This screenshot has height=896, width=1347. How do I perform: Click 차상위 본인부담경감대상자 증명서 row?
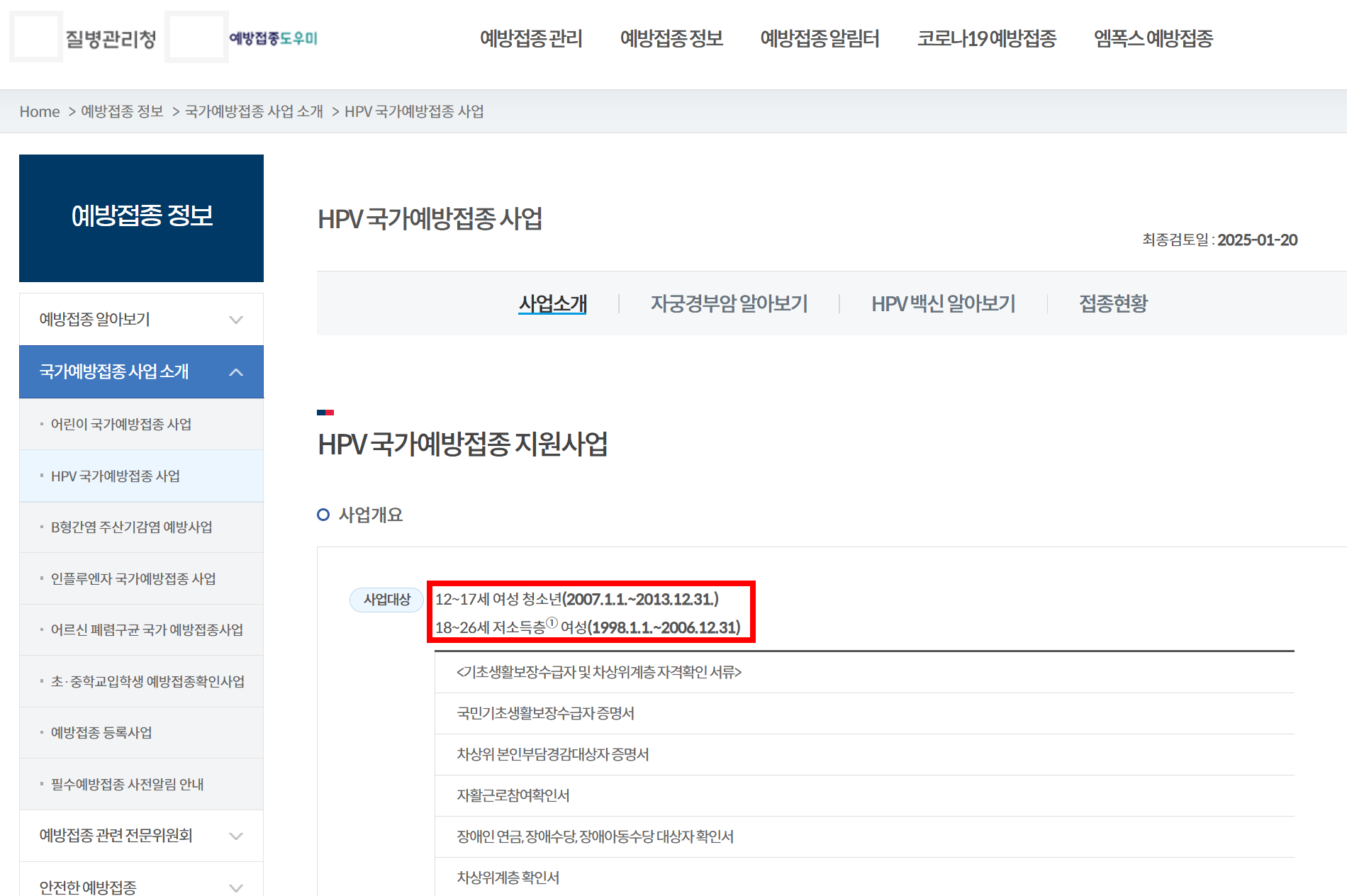pyautogui.click(x=864, y=754)
